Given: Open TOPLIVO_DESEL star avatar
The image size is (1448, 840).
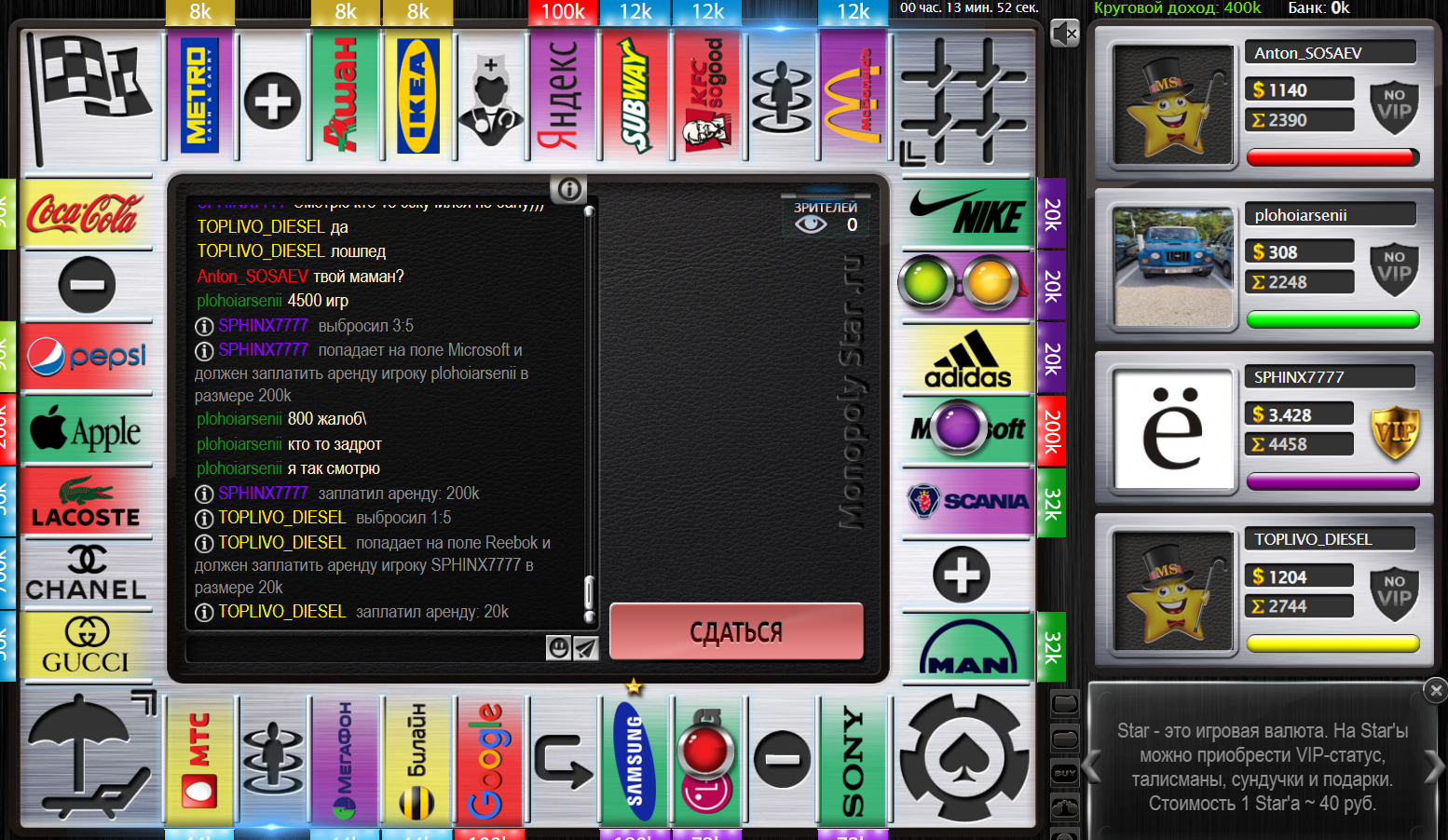Looking at the screenshot, I should (1173, 591).
